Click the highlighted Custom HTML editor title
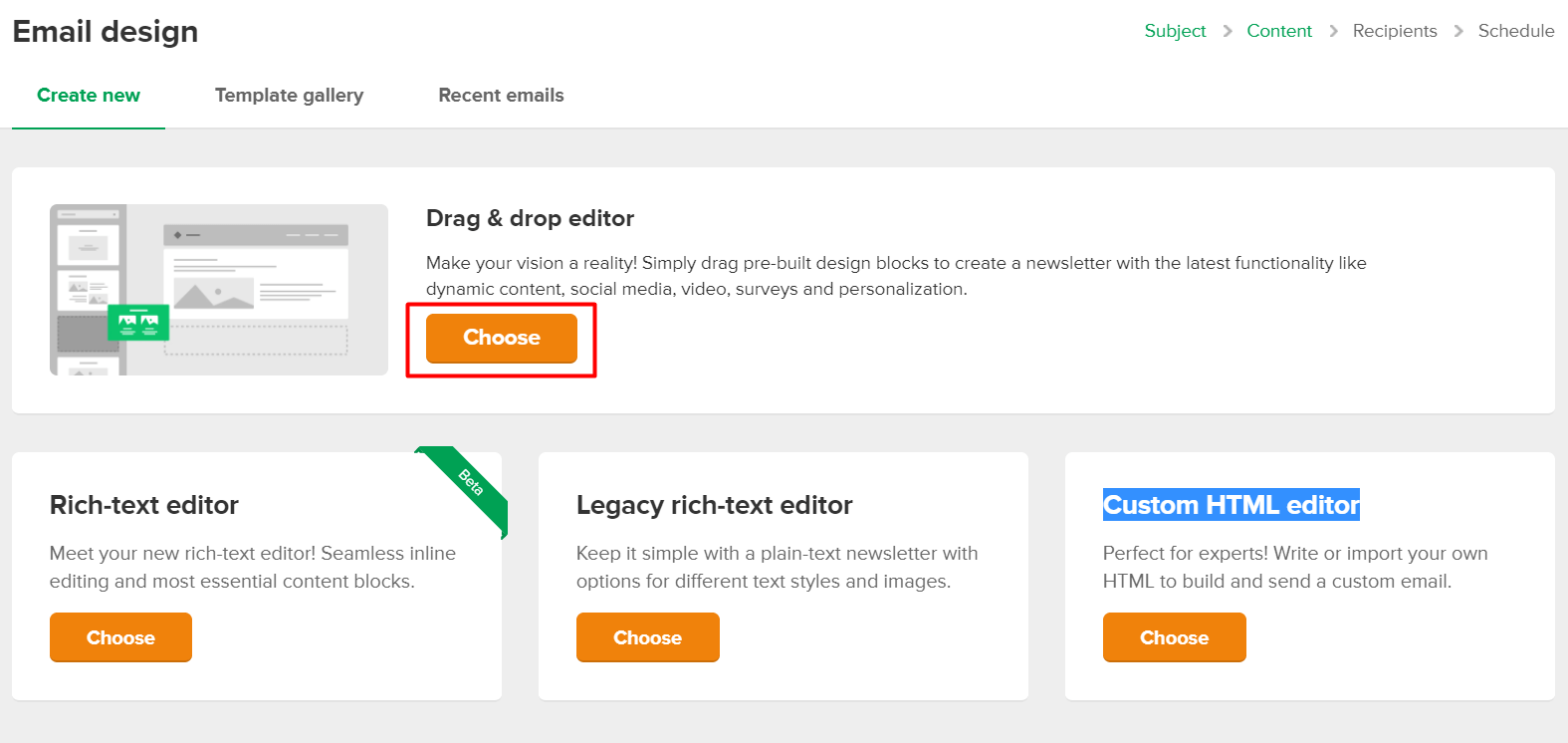This screenshot has height=743, width=1568. click(1231, 505)
